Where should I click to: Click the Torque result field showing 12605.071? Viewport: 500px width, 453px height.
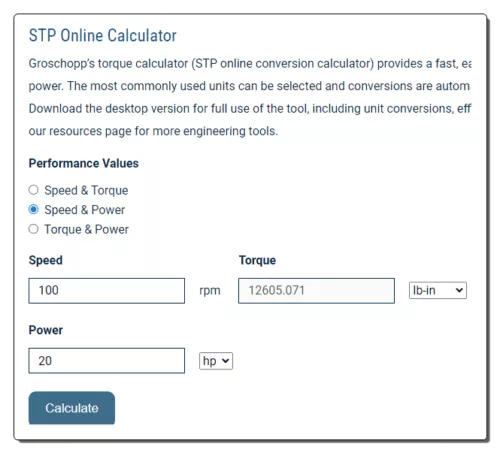pos(316,291)
